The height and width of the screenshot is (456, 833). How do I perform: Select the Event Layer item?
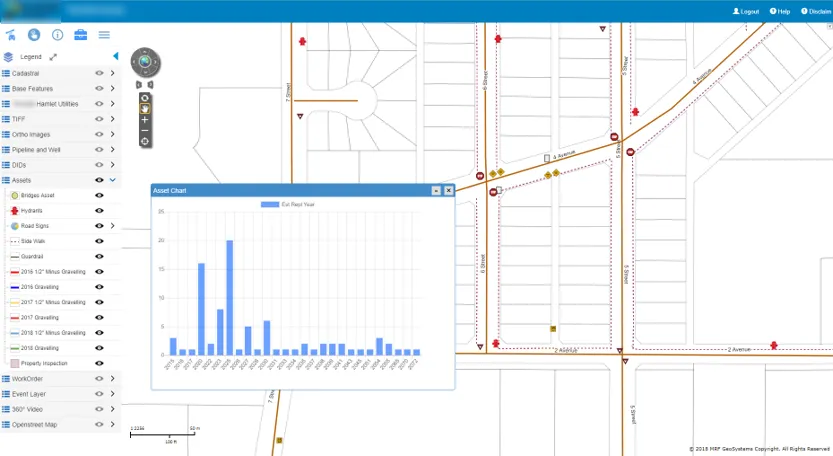(x=29, y=394)
